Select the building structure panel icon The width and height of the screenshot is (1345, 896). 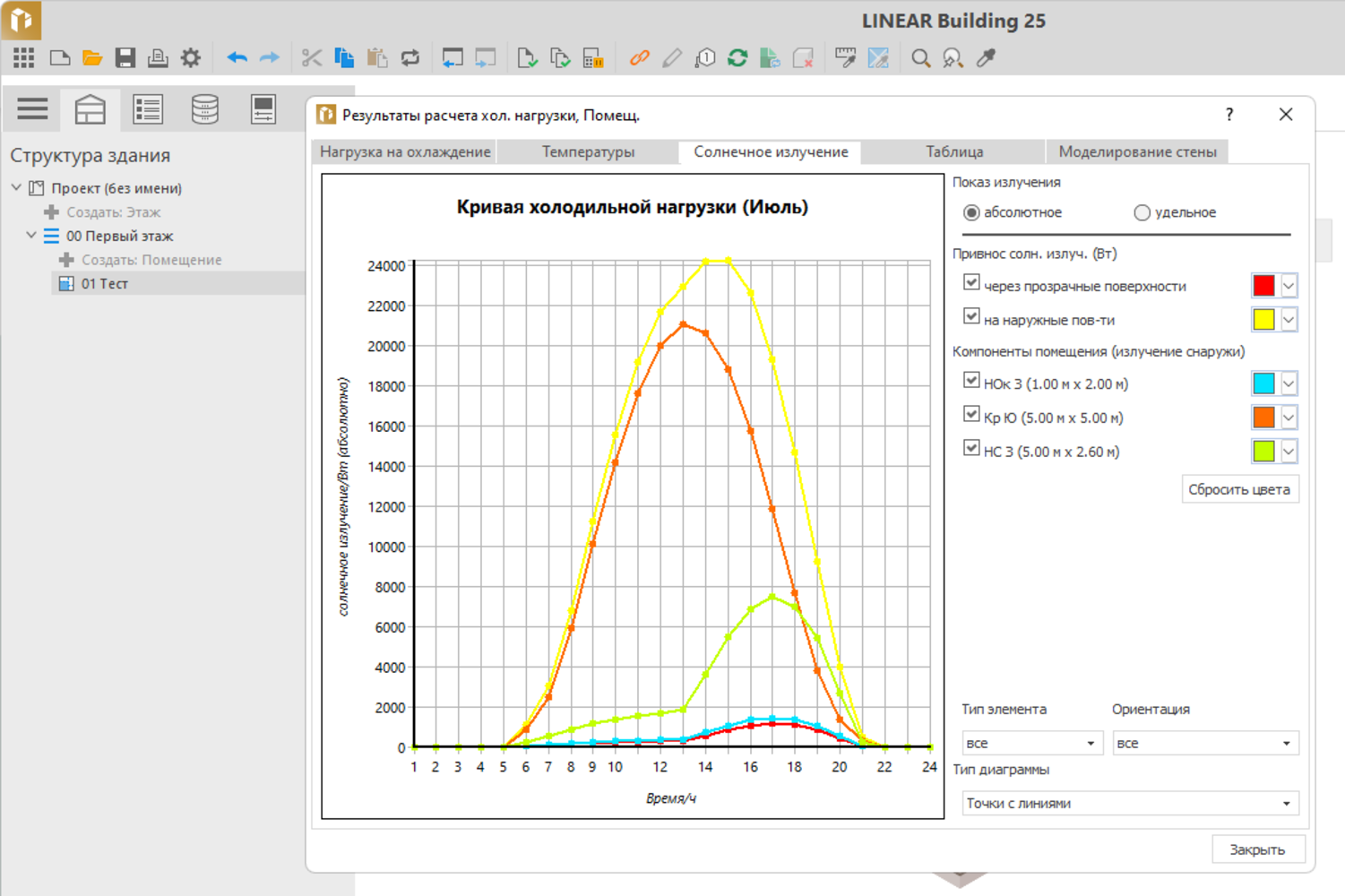[x=90, y=109]
